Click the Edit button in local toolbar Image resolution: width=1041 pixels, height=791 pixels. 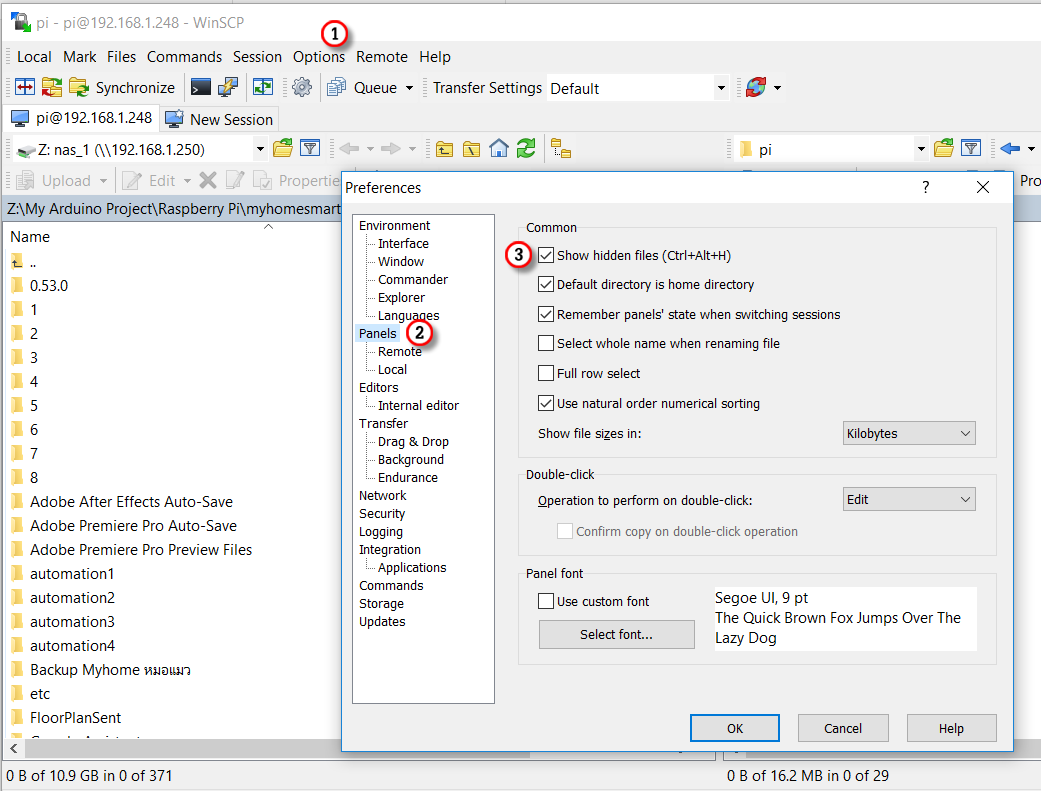click(x=150, y=181)
